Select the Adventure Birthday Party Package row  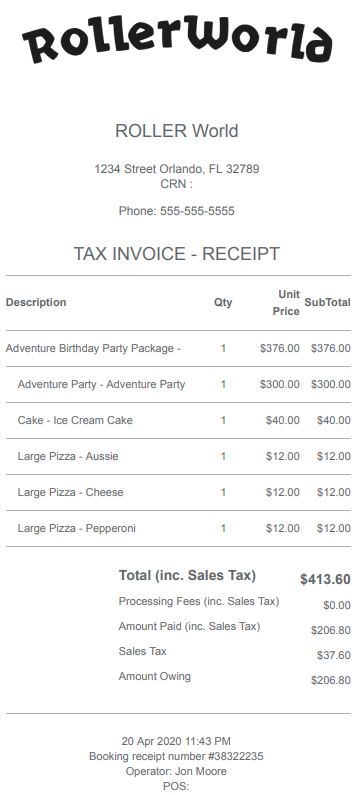178,348
